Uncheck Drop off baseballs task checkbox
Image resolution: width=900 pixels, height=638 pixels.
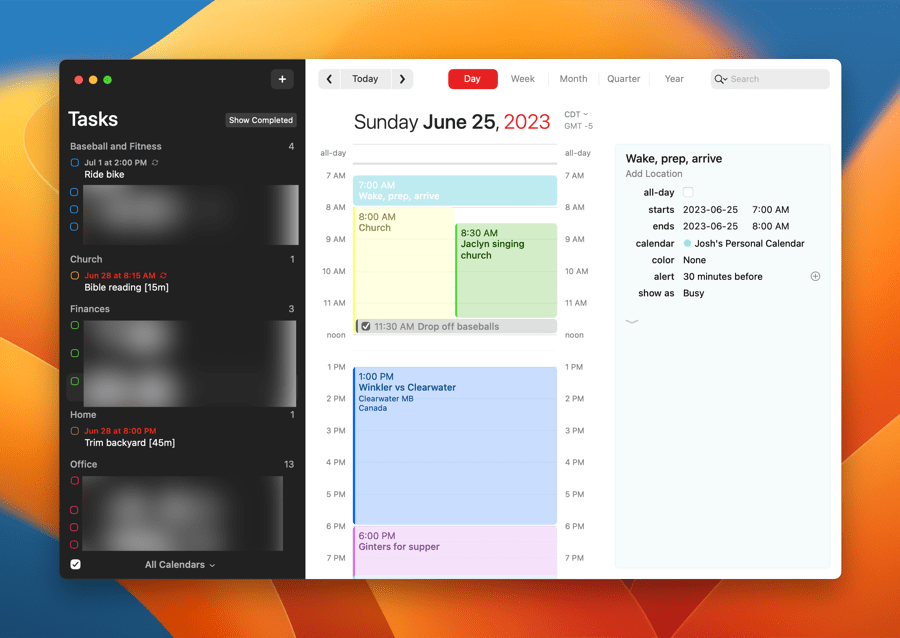click(x=366, y=326)
